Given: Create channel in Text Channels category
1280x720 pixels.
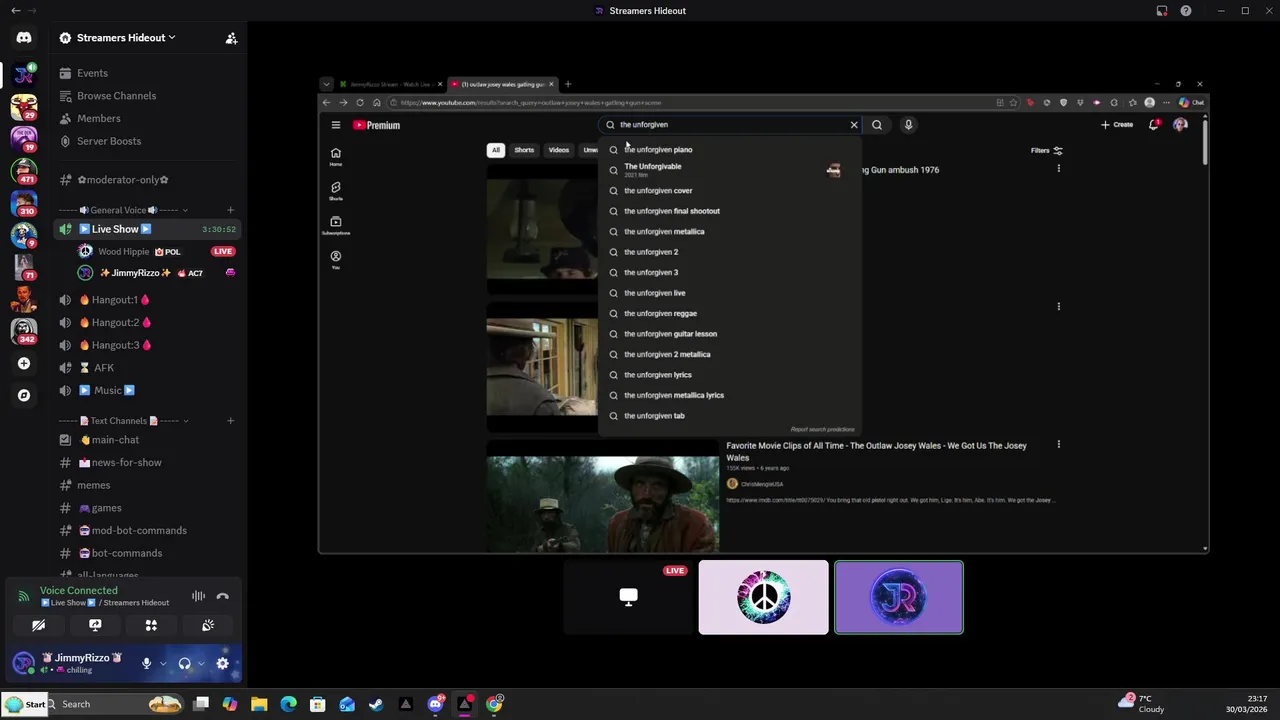Looking at the screenshot, I should pyautogui.click(x=230, y=421).
